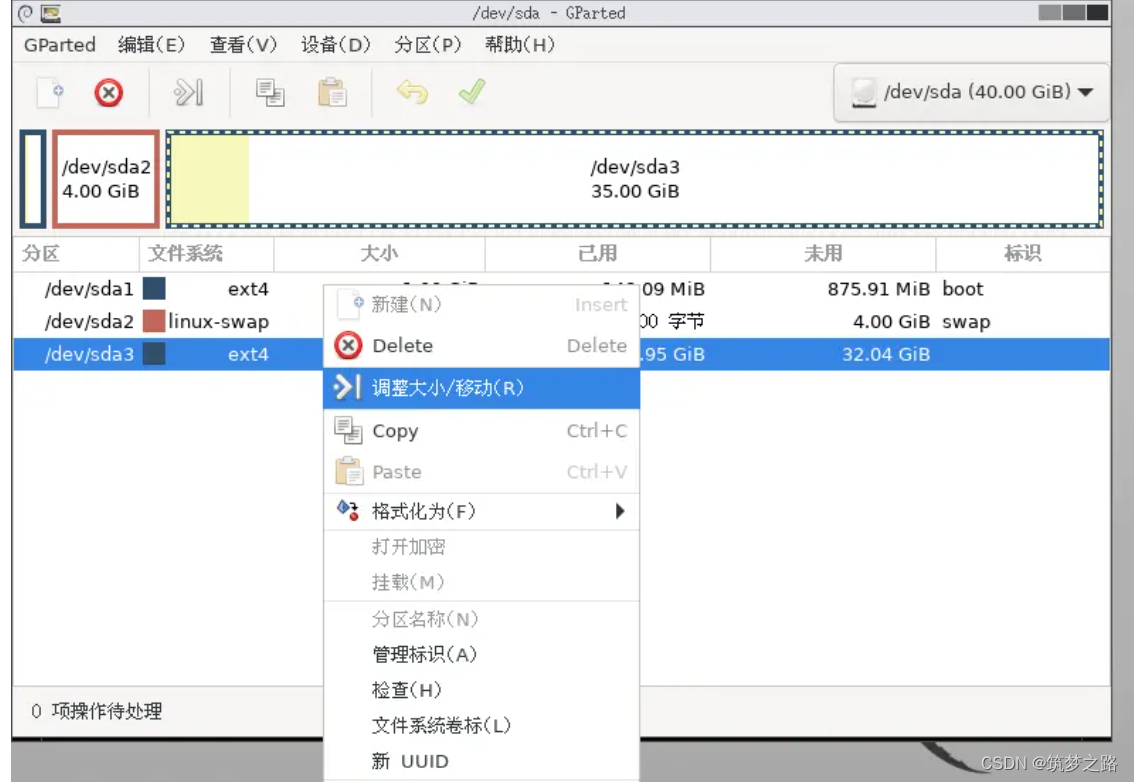
Task: Click the 未用 column header
Action: 823,253
